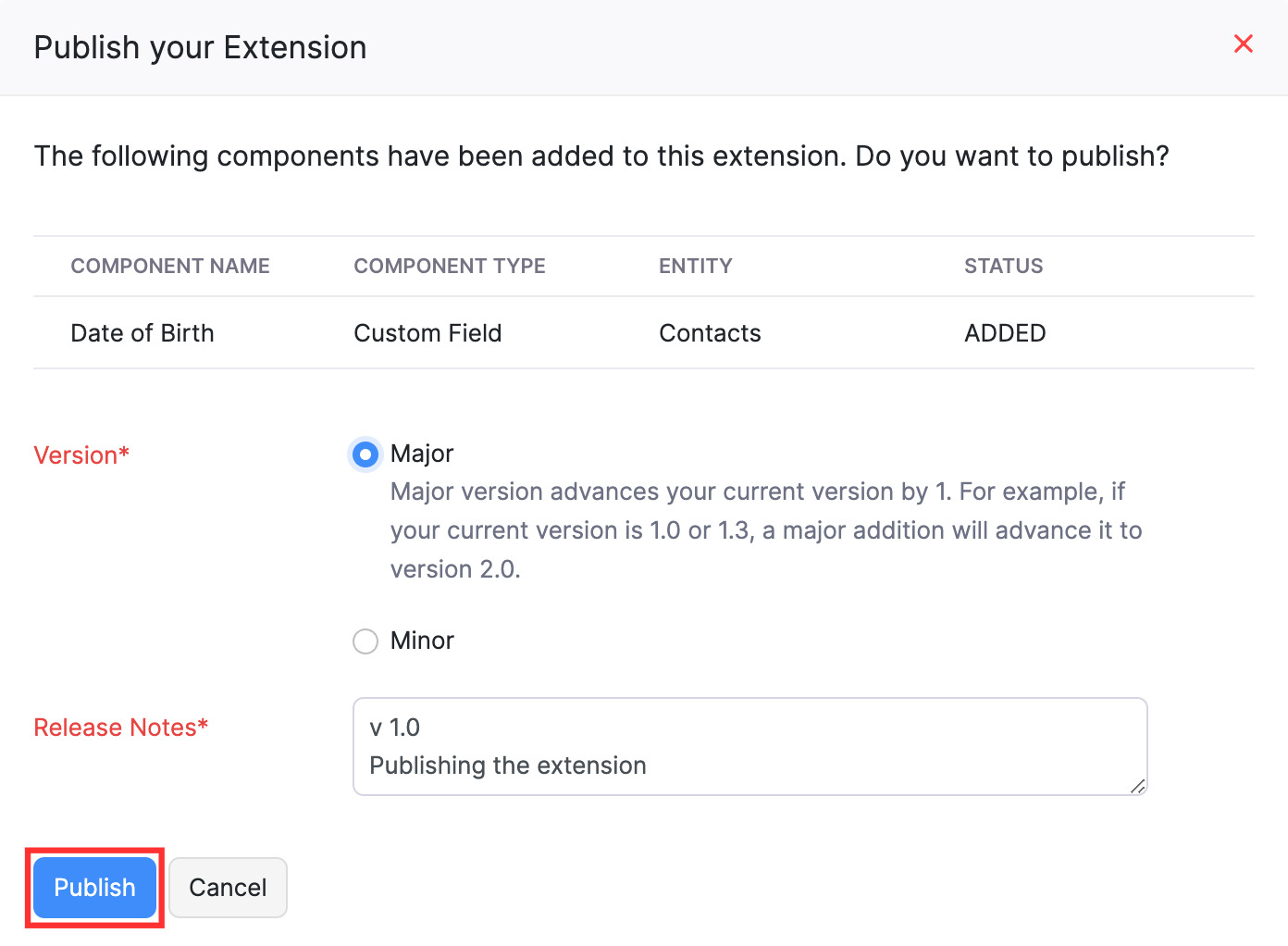Screen dimensions: 1288x946
Task: Click the Custom Field table cell
Action: point(427,332)
